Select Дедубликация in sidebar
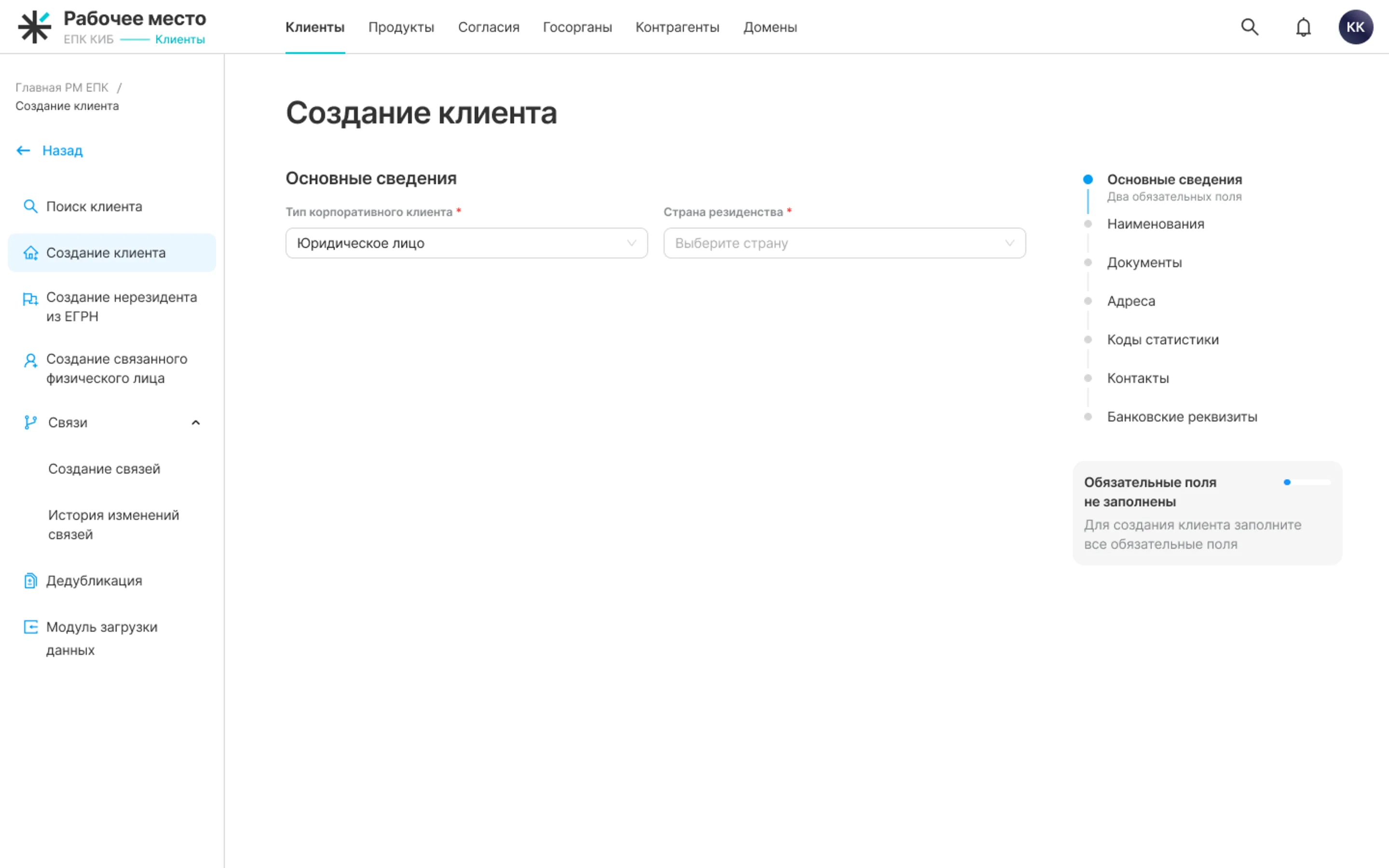 click(x=112, y=581)
